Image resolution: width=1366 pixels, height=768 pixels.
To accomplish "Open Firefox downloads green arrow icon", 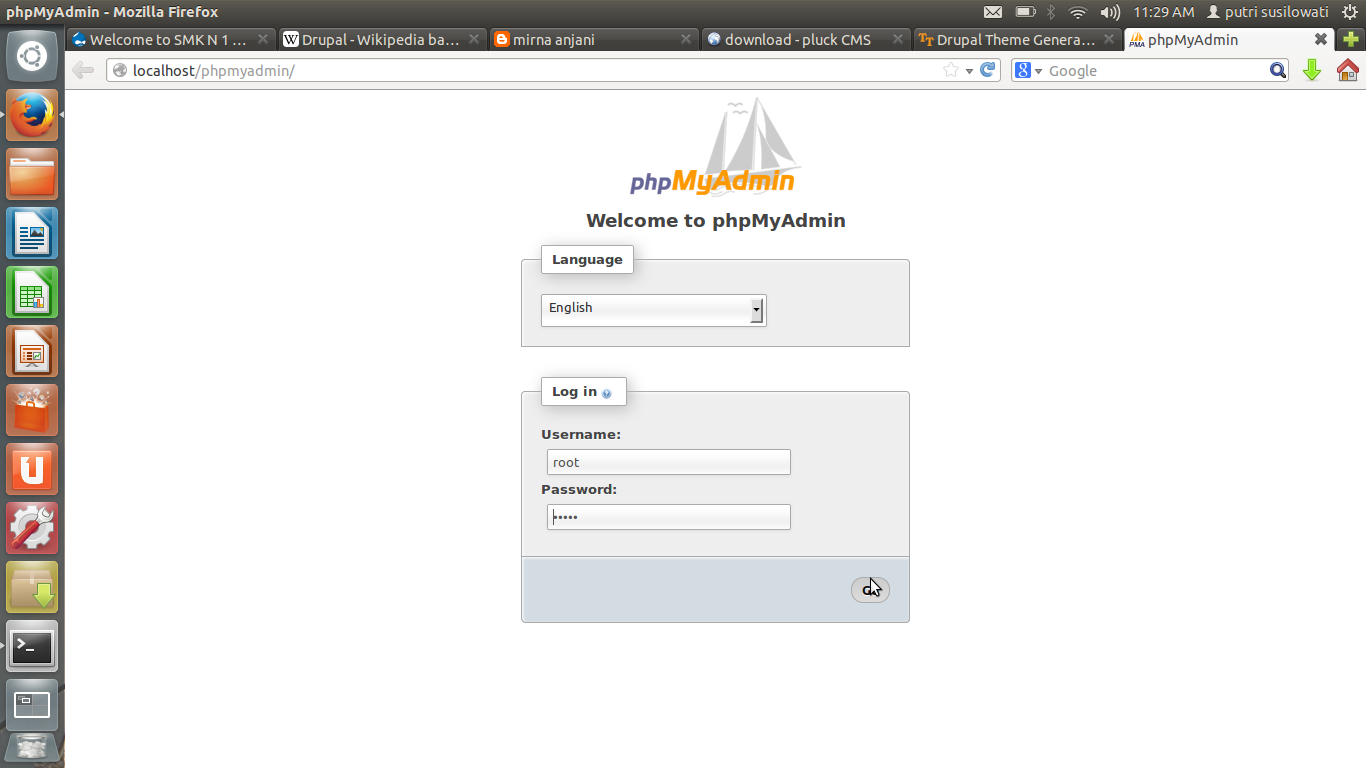I will 1312,70.
